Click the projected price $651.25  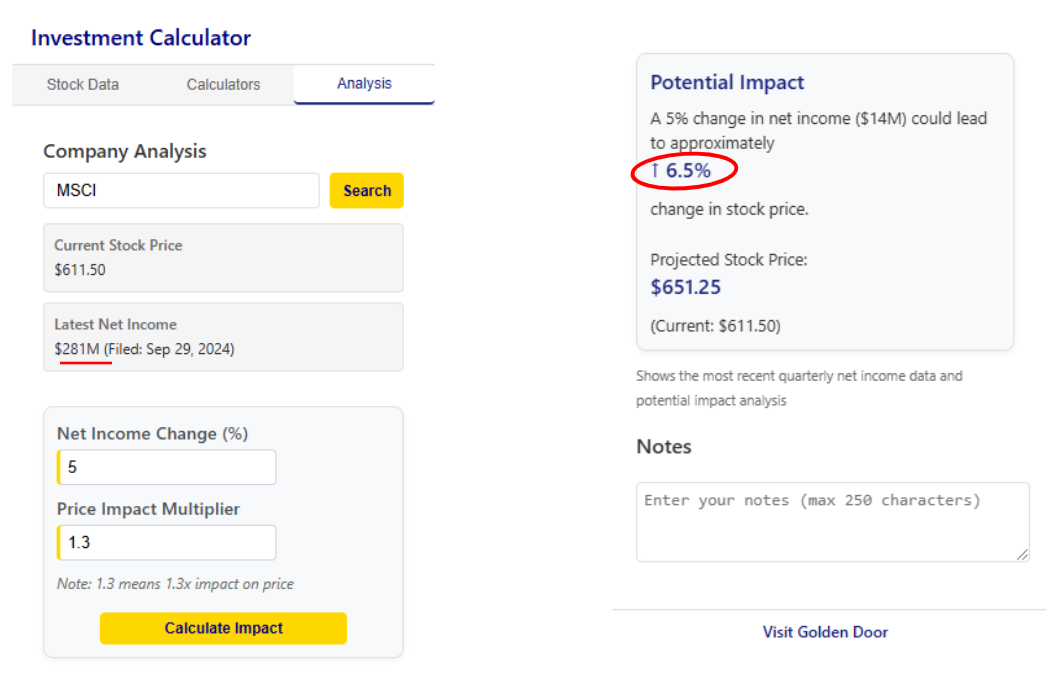[686, 287]
